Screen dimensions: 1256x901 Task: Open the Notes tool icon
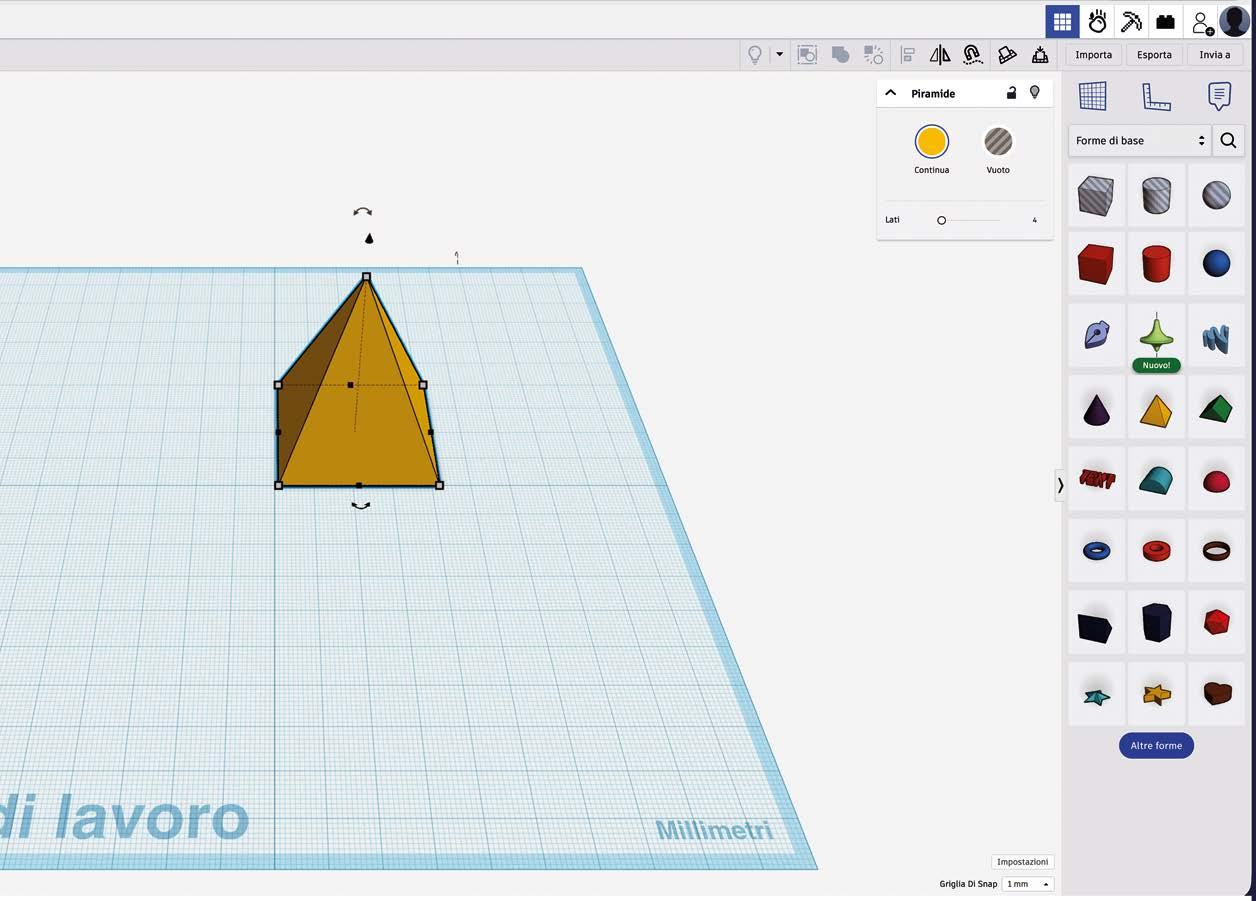tap(1219, 96)
